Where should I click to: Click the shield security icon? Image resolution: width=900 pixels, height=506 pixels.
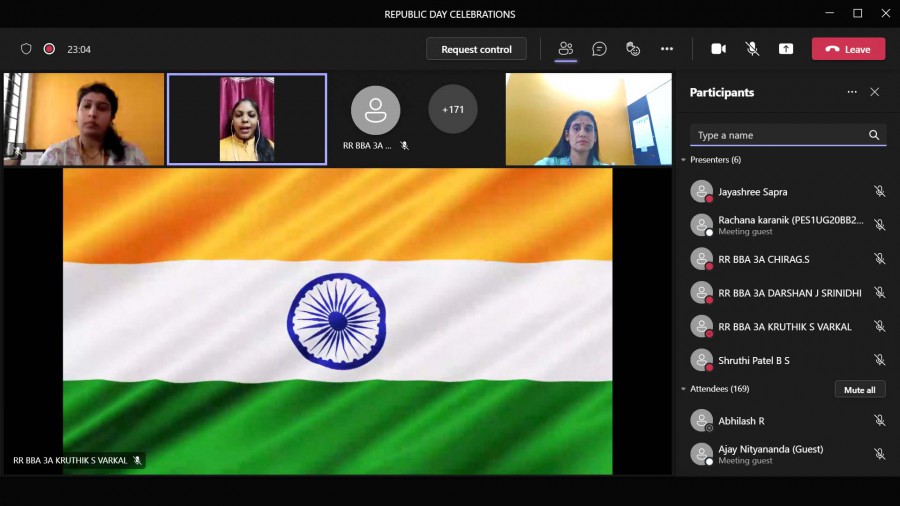[26, 49]
